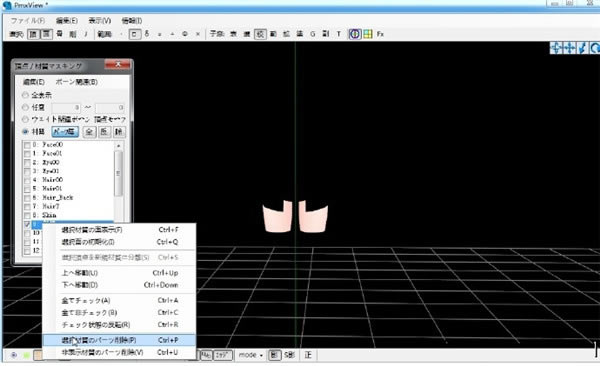Choose 全てチェック(A) from context menu
This screenshot has height=366, width=600.
click(x=119, y=301)
